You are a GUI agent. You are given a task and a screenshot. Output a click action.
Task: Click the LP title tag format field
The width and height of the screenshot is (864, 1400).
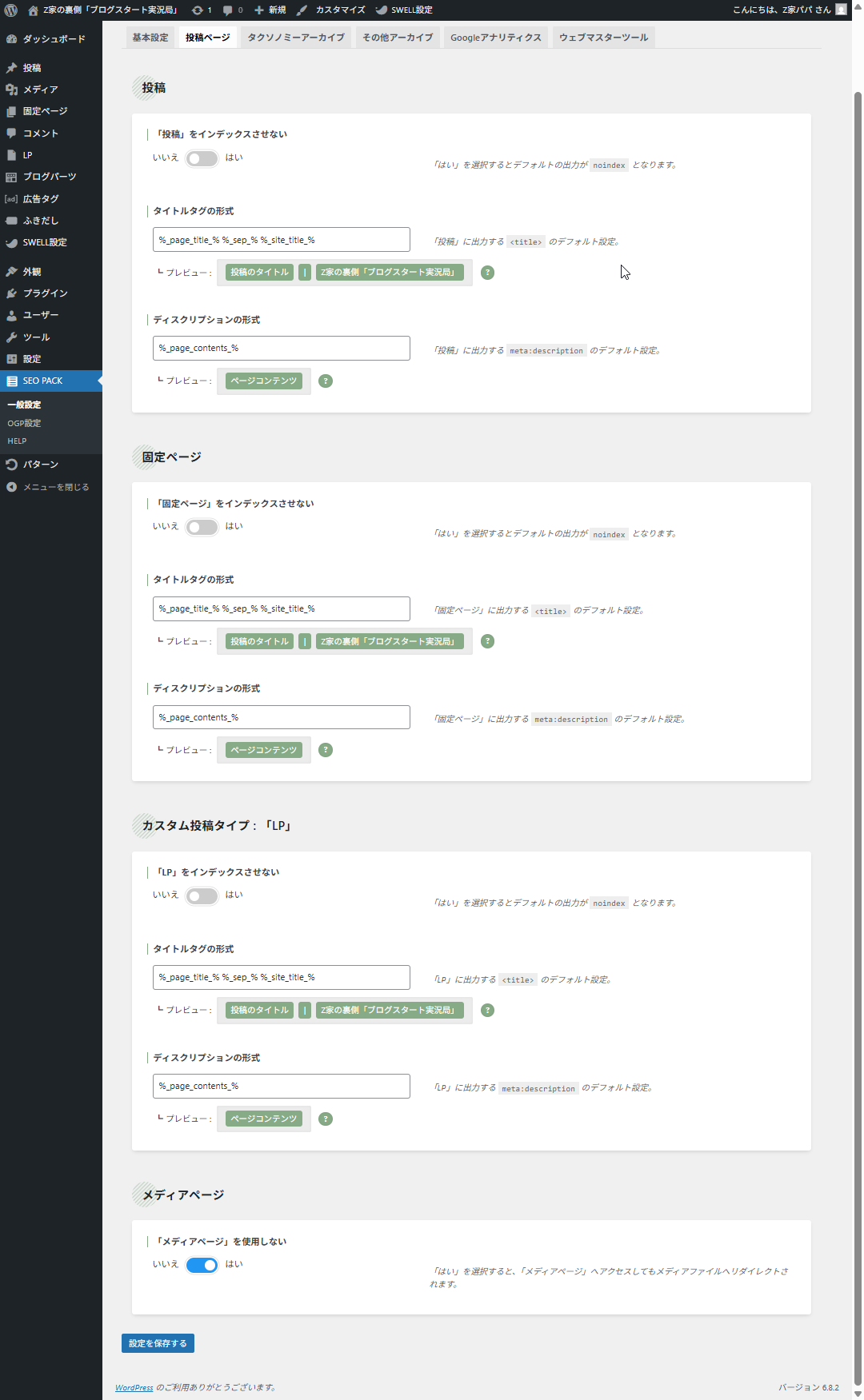coord(282,978)
